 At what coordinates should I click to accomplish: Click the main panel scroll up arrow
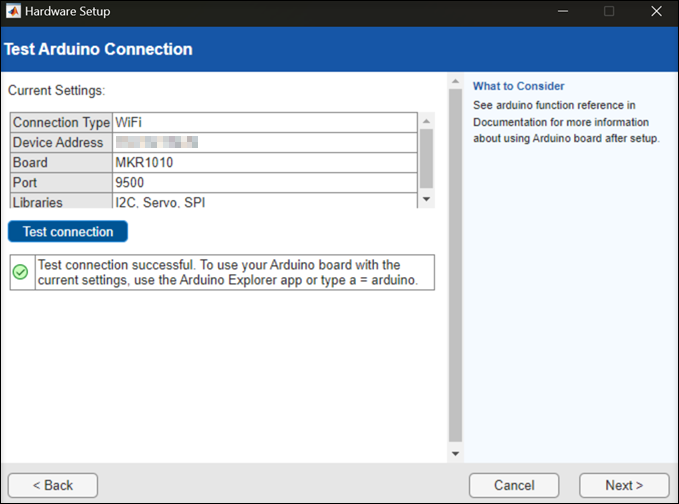click(455, 81)
